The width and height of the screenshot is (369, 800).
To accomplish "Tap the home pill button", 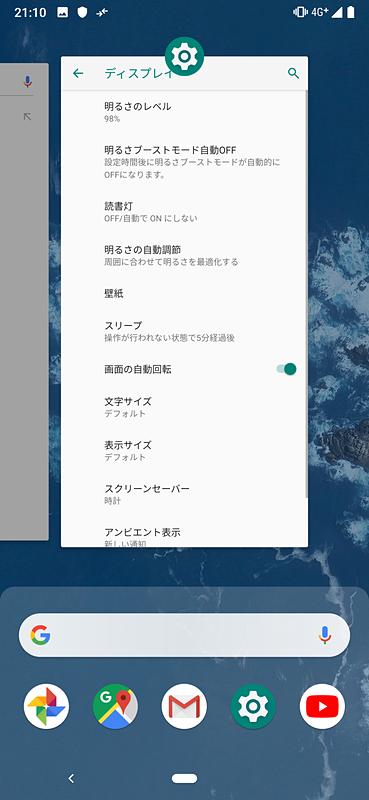I will point(184,778).
